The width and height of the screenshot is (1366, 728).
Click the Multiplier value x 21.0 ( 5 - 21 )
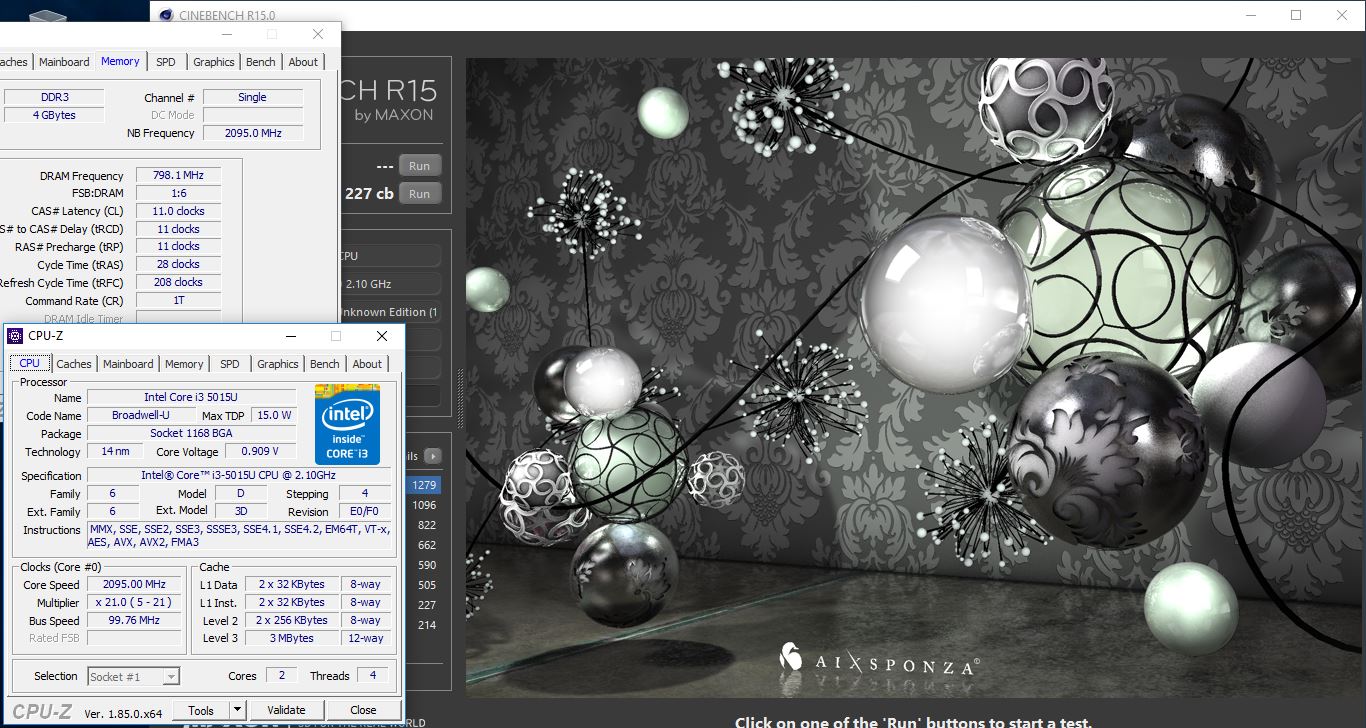(x=135, y=602)
